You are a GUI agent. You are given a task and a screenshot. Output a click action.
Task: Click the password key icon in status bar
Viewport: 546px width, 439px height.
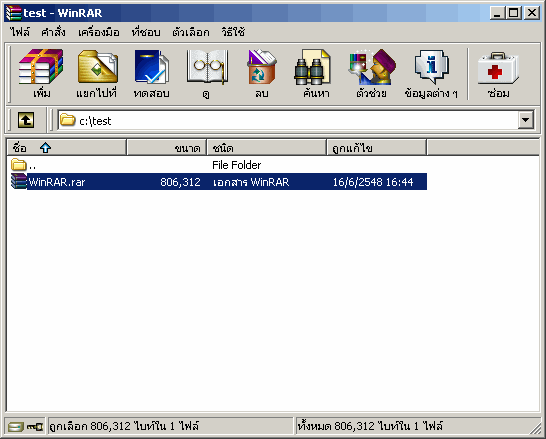click(x=34, y=426)
